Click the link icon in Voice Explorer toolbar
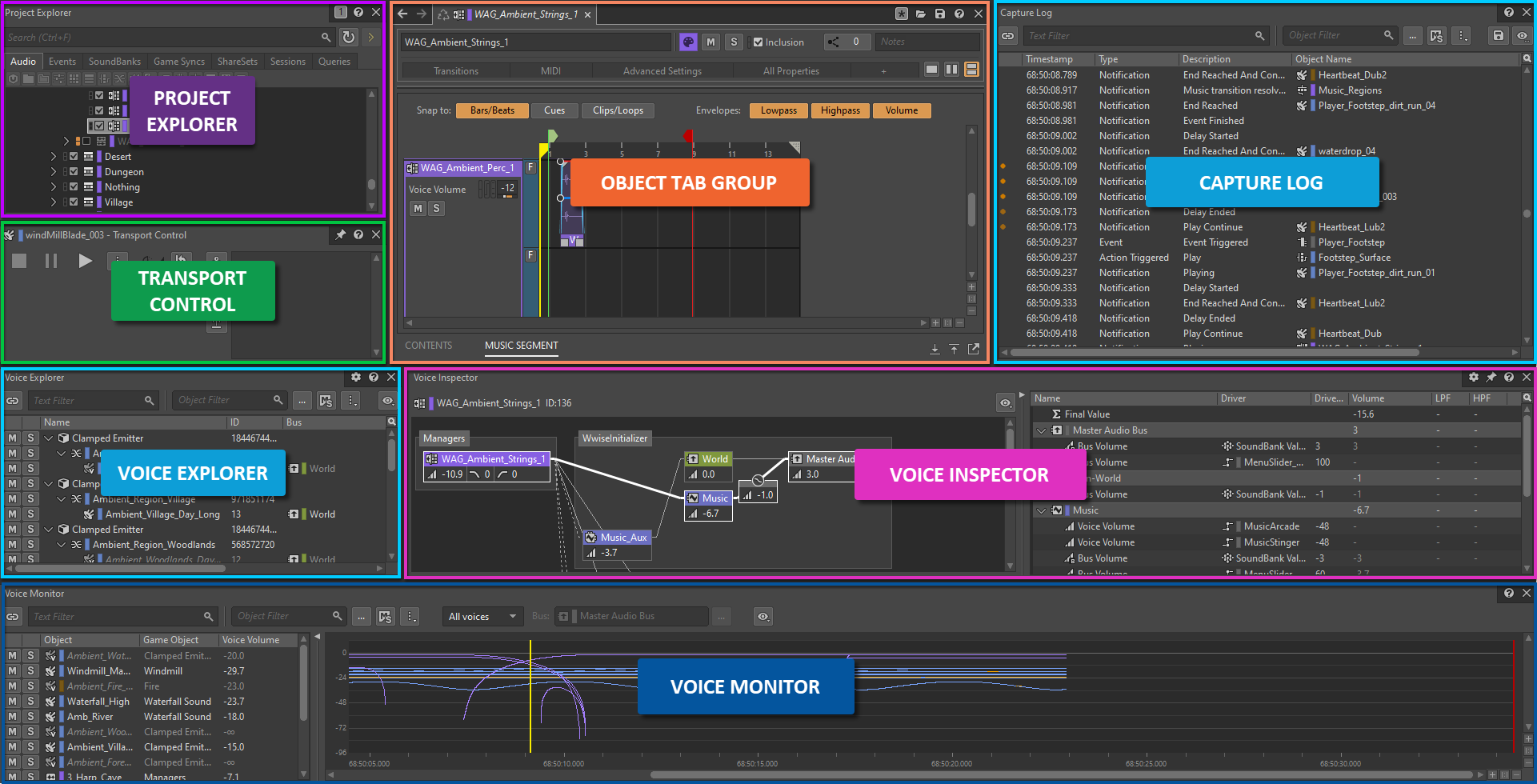The width and height of the screenshot is (1537, 784). 13,401
